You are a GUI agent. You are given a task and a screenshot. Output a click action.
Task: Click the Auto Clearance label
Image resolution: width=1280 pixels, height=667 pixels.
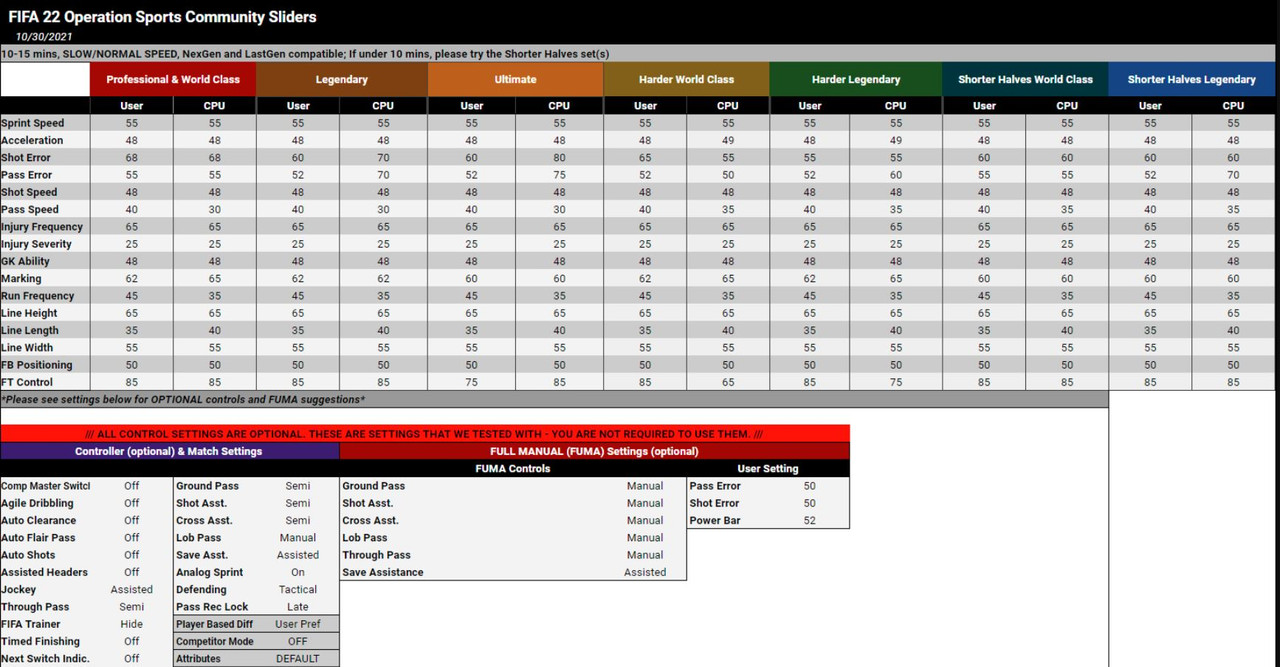[x=39, y=520]
